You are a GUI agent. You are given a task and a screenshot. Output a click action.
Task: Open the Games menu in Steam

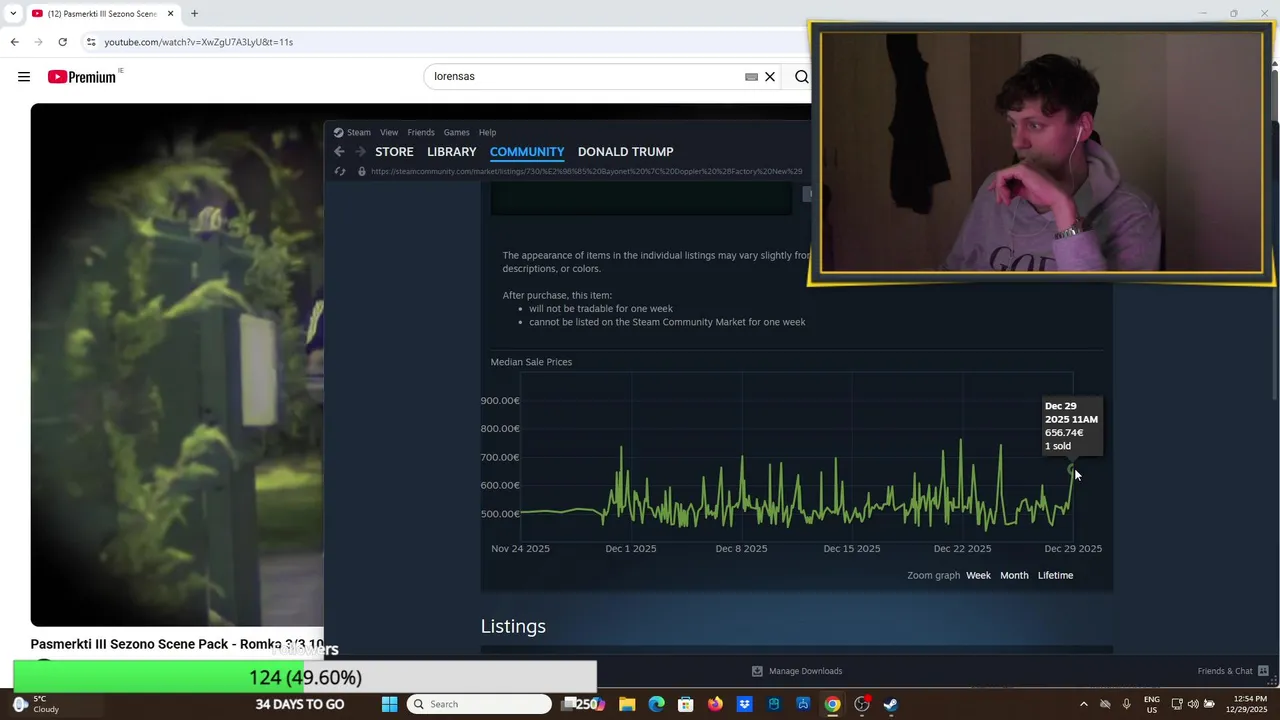click(456, 132)
